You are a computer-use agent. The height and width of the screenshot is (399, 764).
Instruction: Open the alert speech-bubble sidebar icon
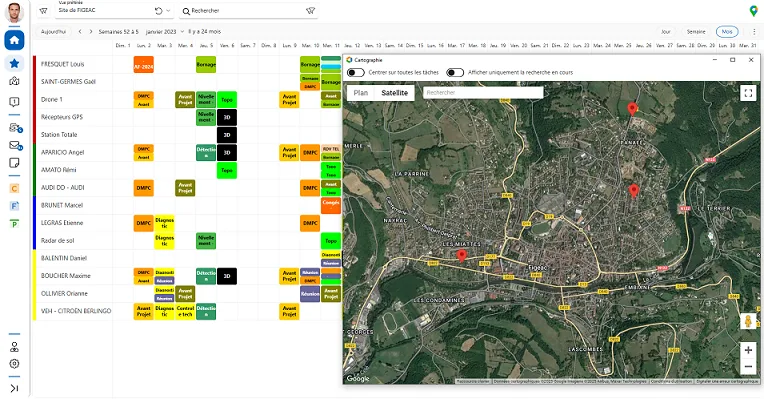(14, 102)
